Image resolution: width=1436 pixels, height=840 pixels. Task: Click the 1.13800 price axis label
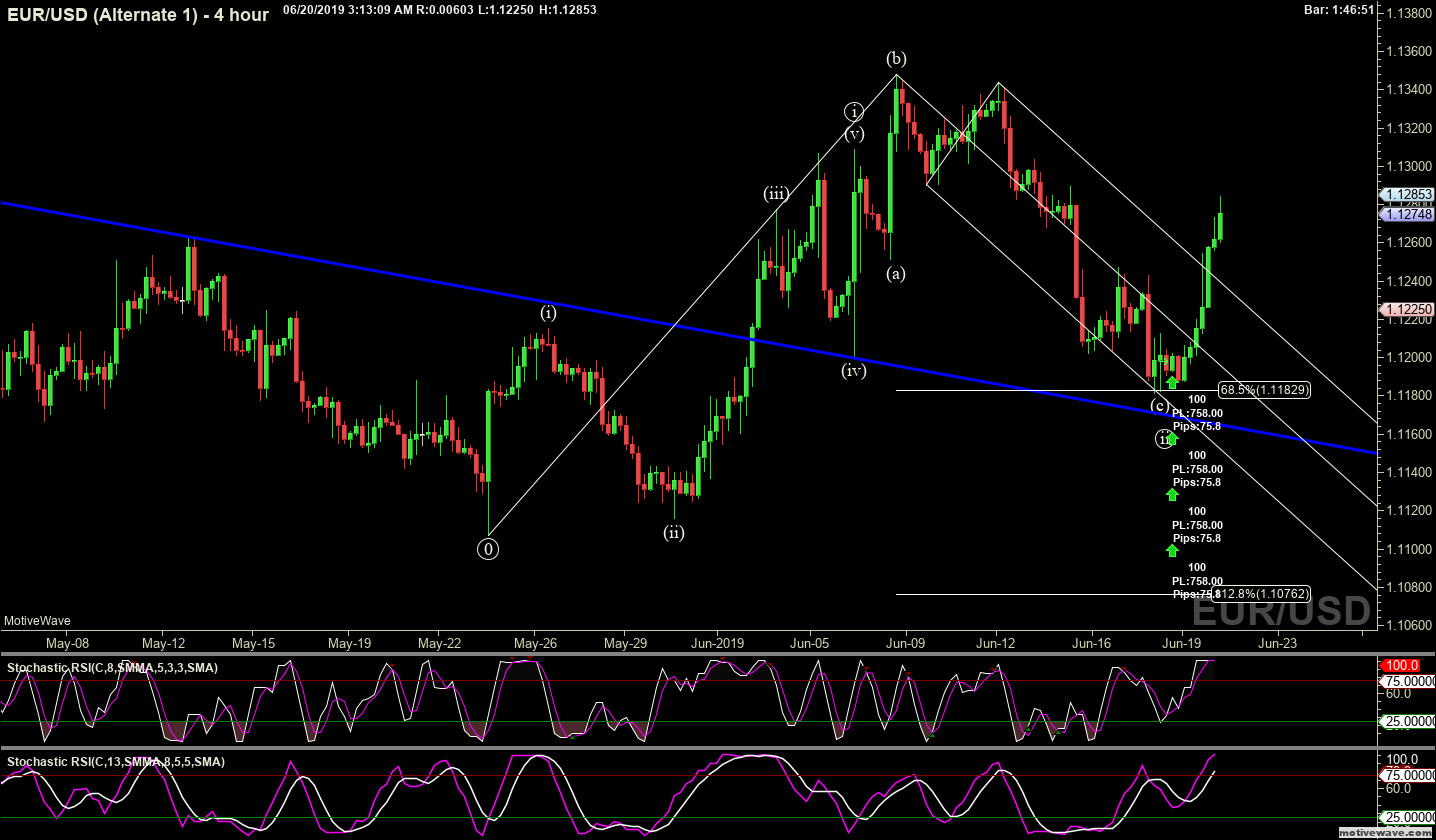[x=1410, y=13]
